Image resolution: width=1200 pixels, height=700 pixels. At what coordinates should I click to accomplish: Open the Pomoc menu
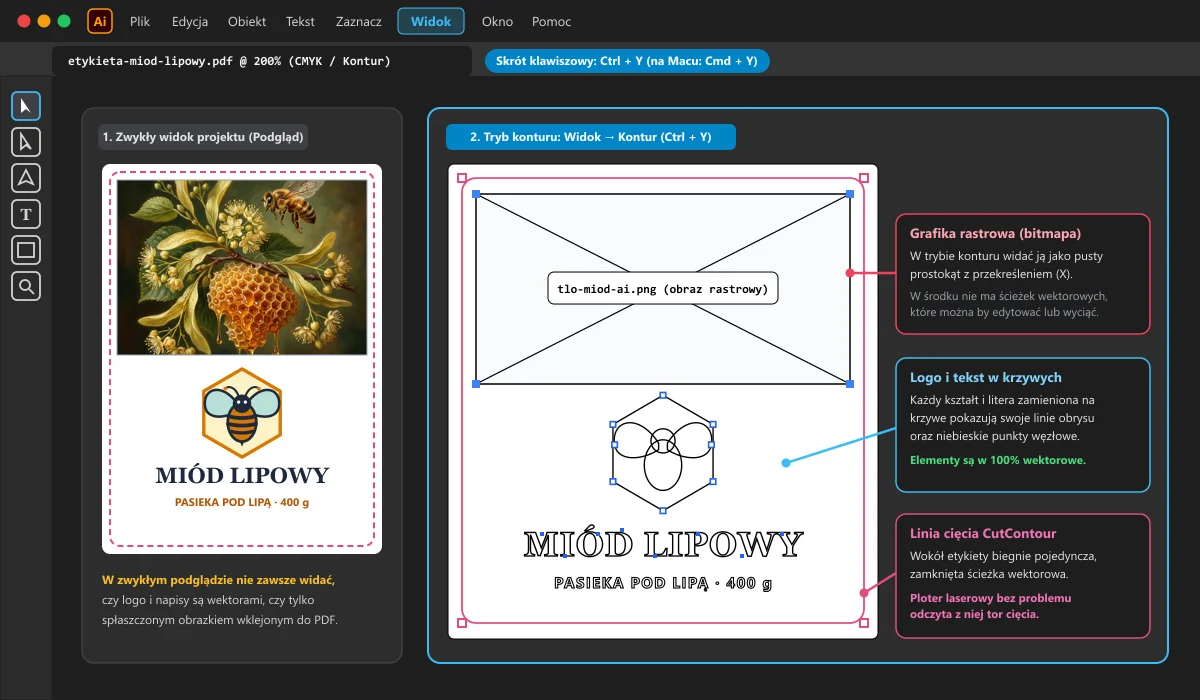(x=552, y=21)
